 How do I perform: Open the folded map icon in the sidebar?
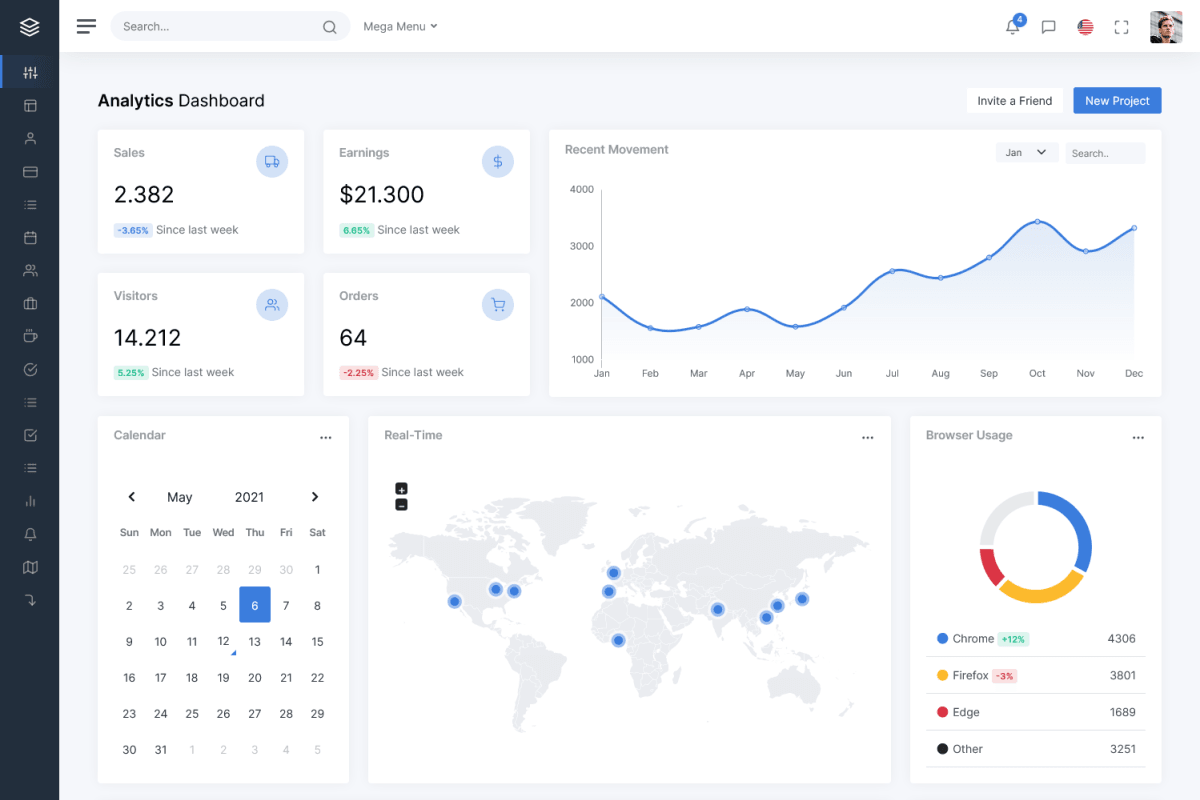pos(30,567)
